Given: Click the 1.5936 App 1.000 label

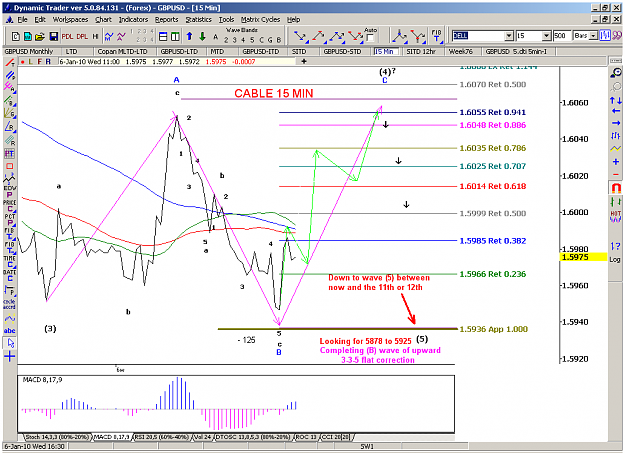Looking at the screenshot, I should [493, 329].
